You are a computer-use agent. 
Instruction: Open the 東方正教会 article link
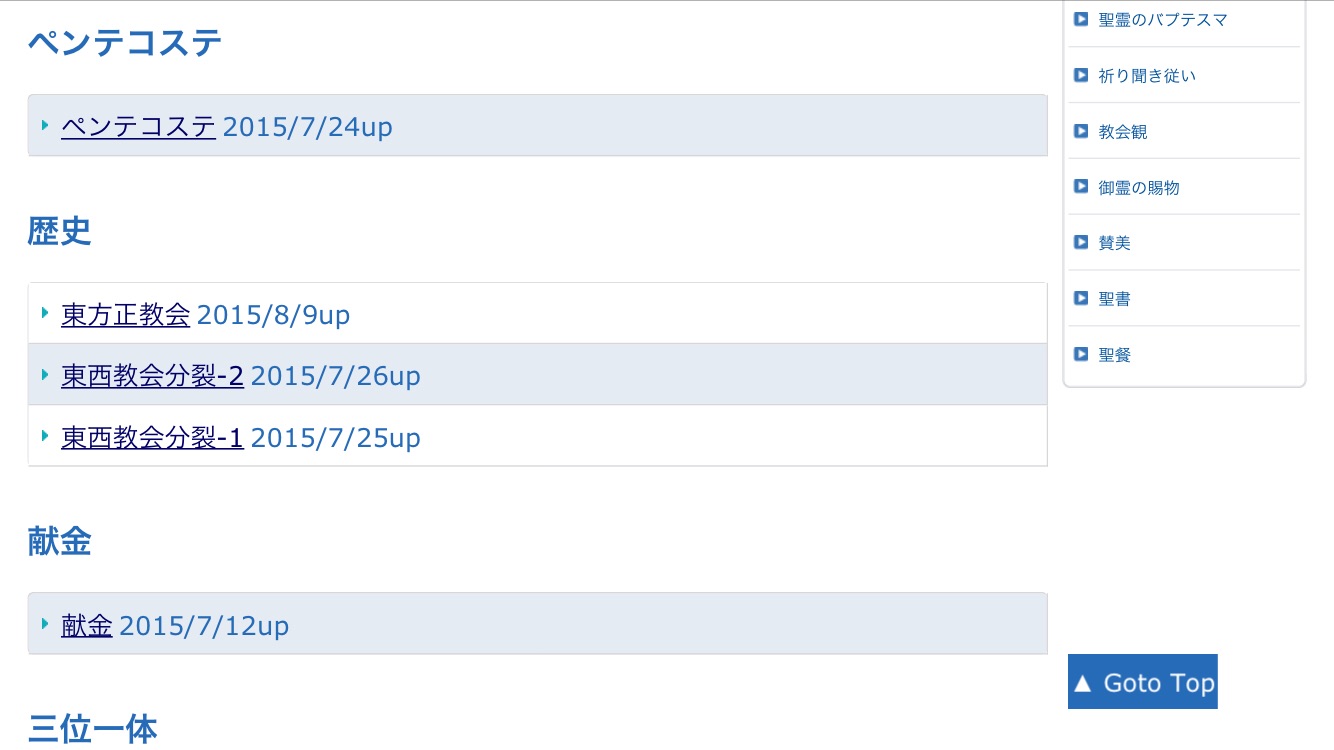click(125, 316)
